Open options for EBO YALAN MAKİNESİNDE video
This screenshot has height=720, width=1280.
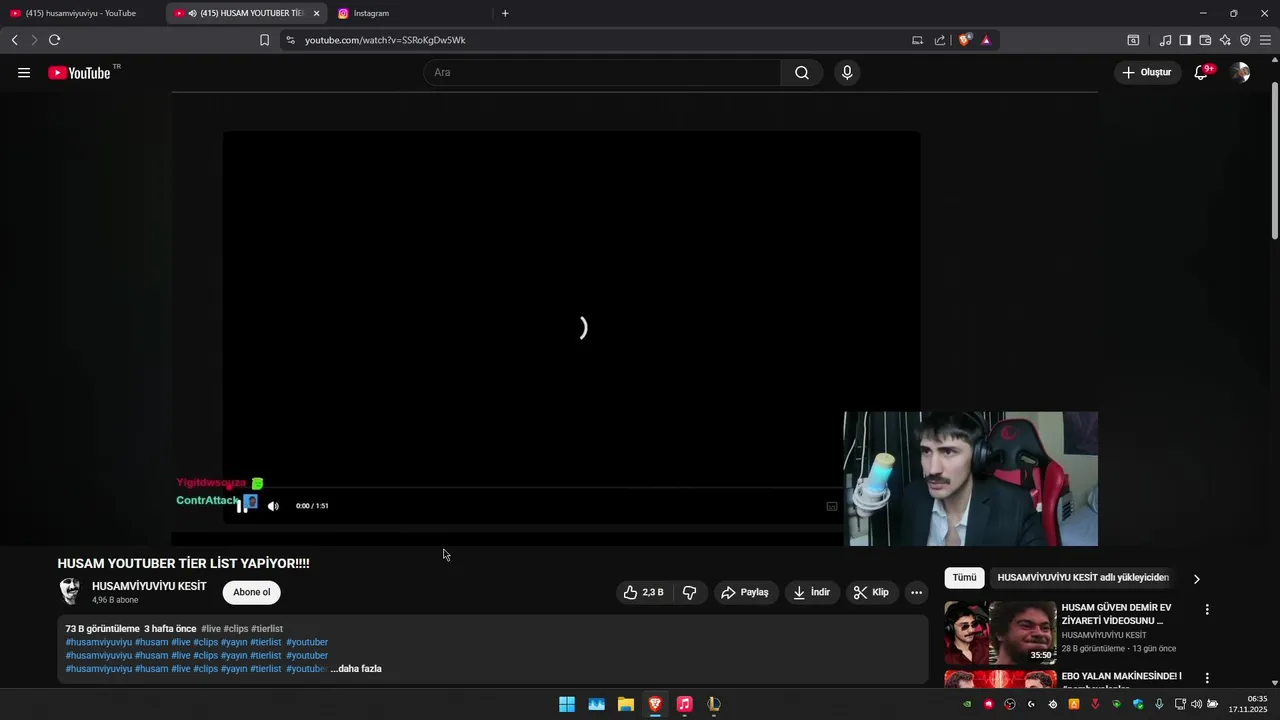coord(1207,677)
